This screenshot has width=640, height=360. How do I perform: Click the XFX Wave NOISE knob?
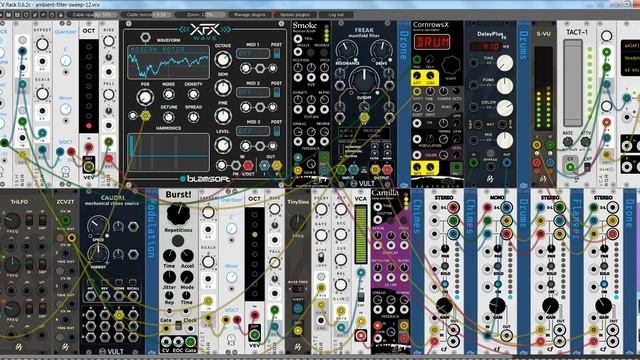coord(168,94)
